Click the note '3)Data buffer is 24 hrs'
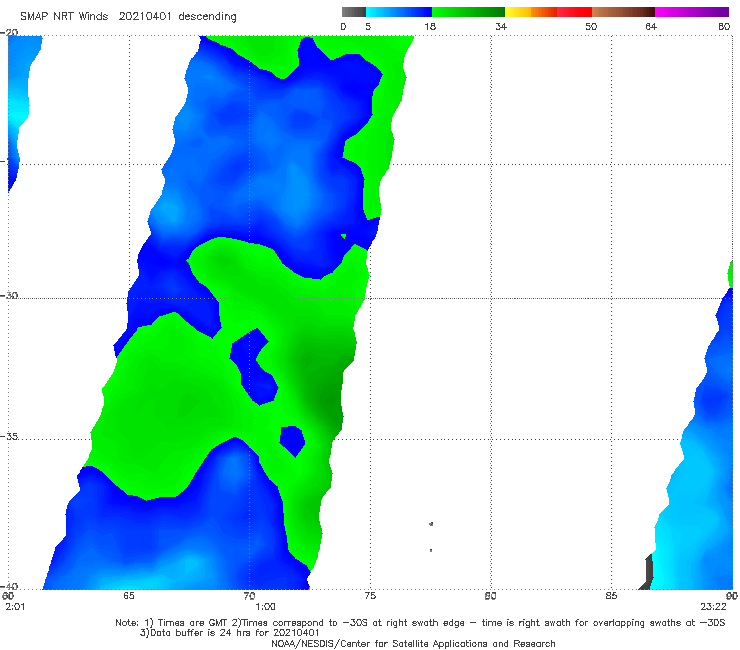 (229, 633)
